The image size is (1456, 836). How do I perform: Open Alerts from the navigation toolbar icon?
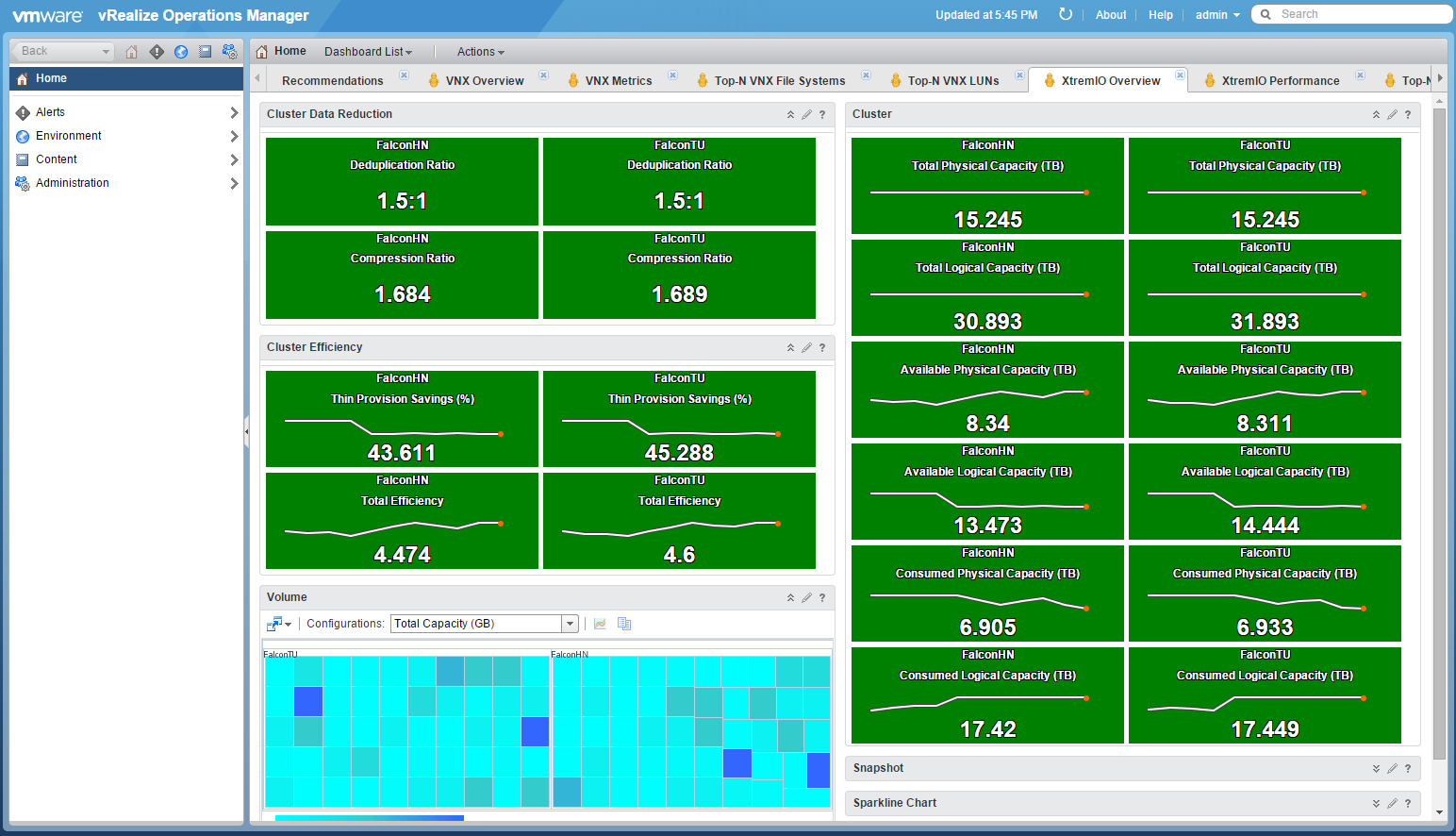[x=157, y=52]
